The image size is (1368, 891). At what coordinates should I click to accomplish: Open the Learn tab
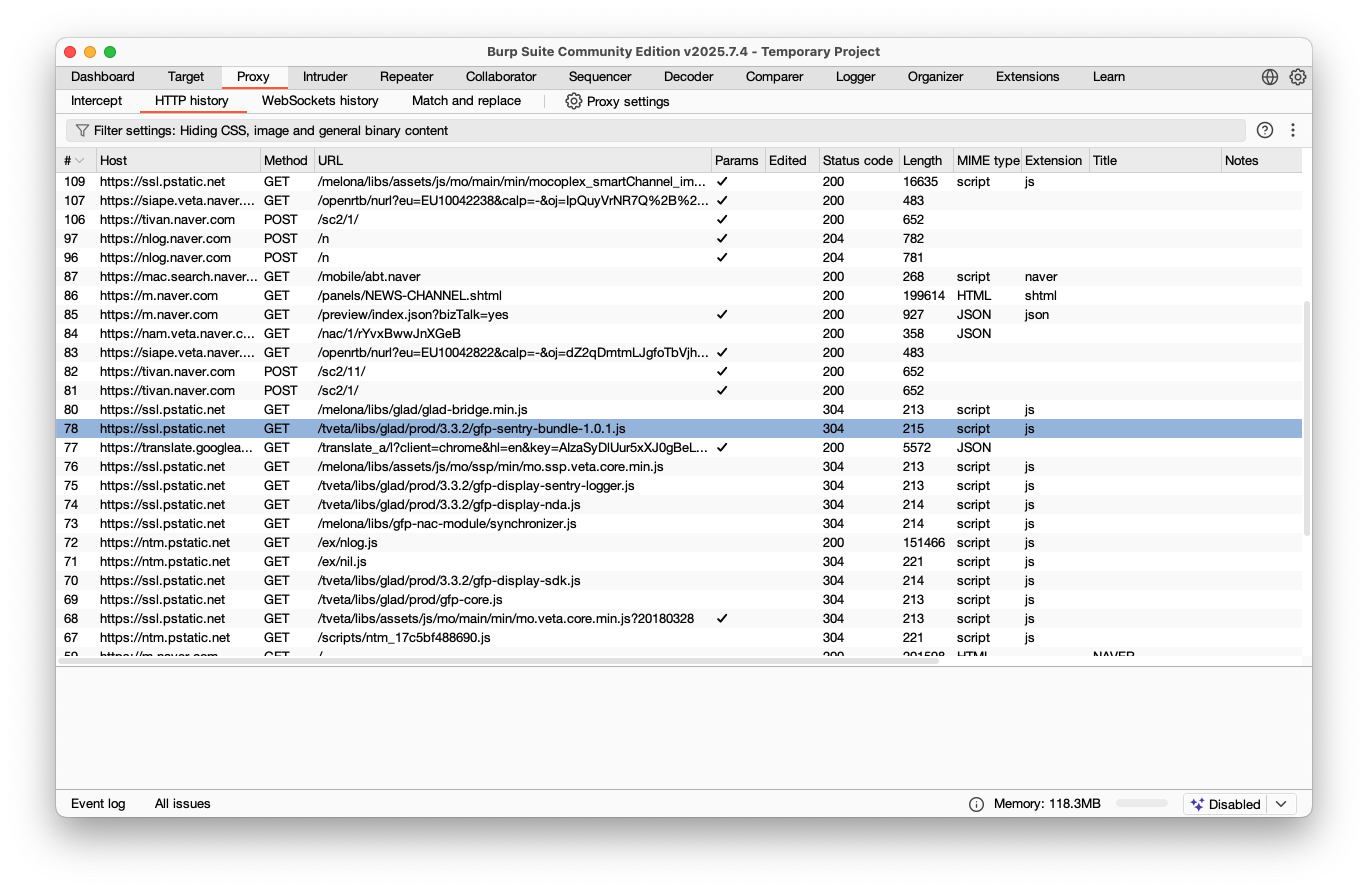click(x=1109, y=77)
